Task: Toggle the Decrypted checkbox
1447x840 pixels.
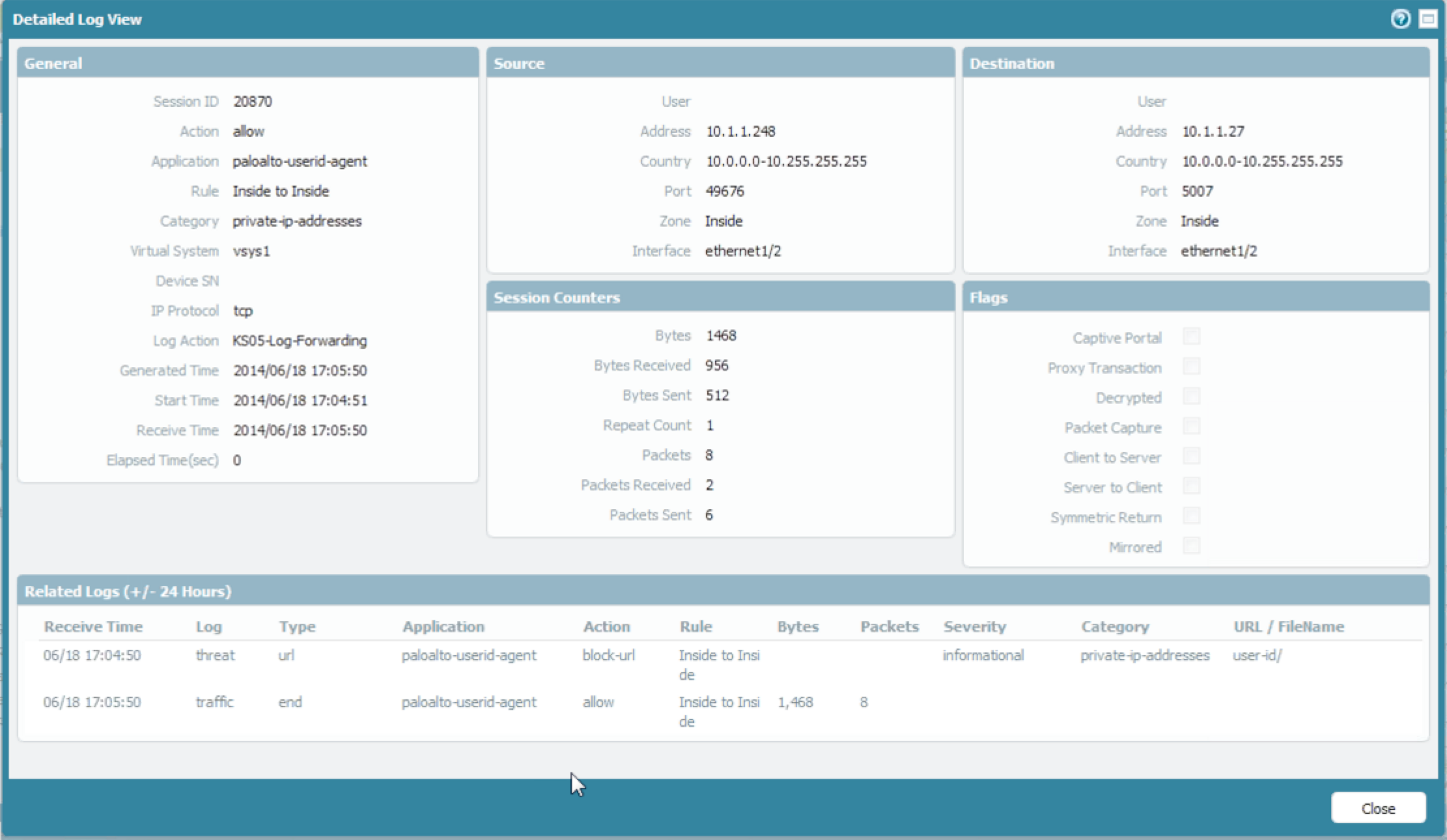Action: [x=1191, y=397]
